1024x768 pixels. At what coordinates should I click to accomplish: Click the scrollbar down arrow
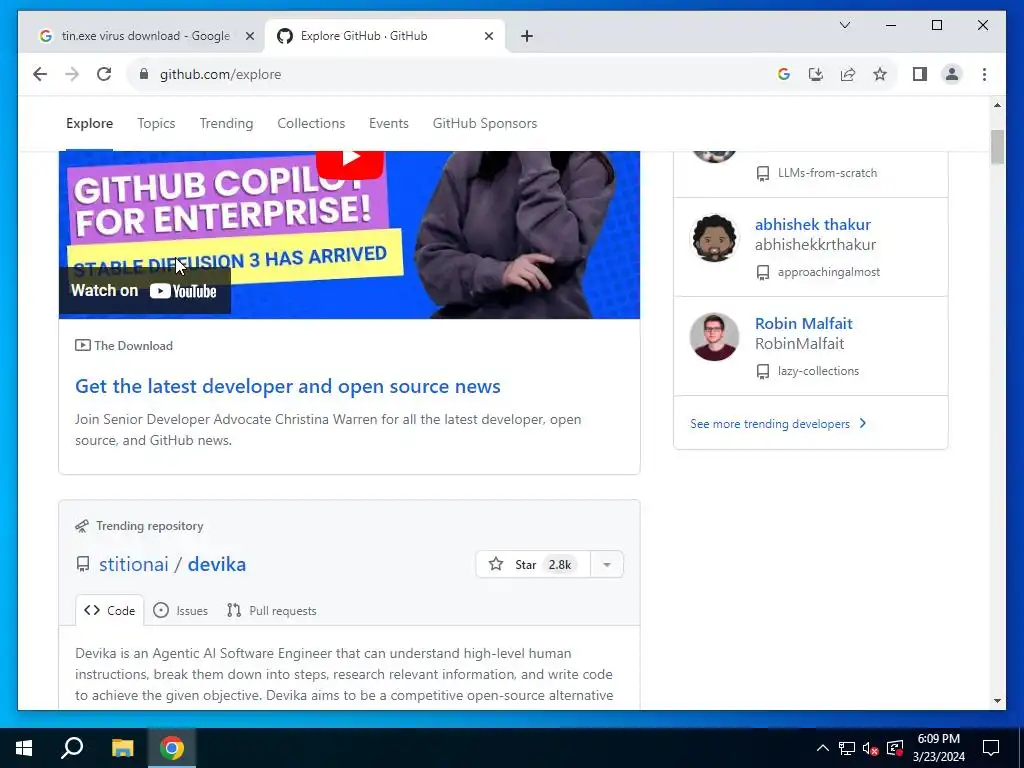pos(997,701)
